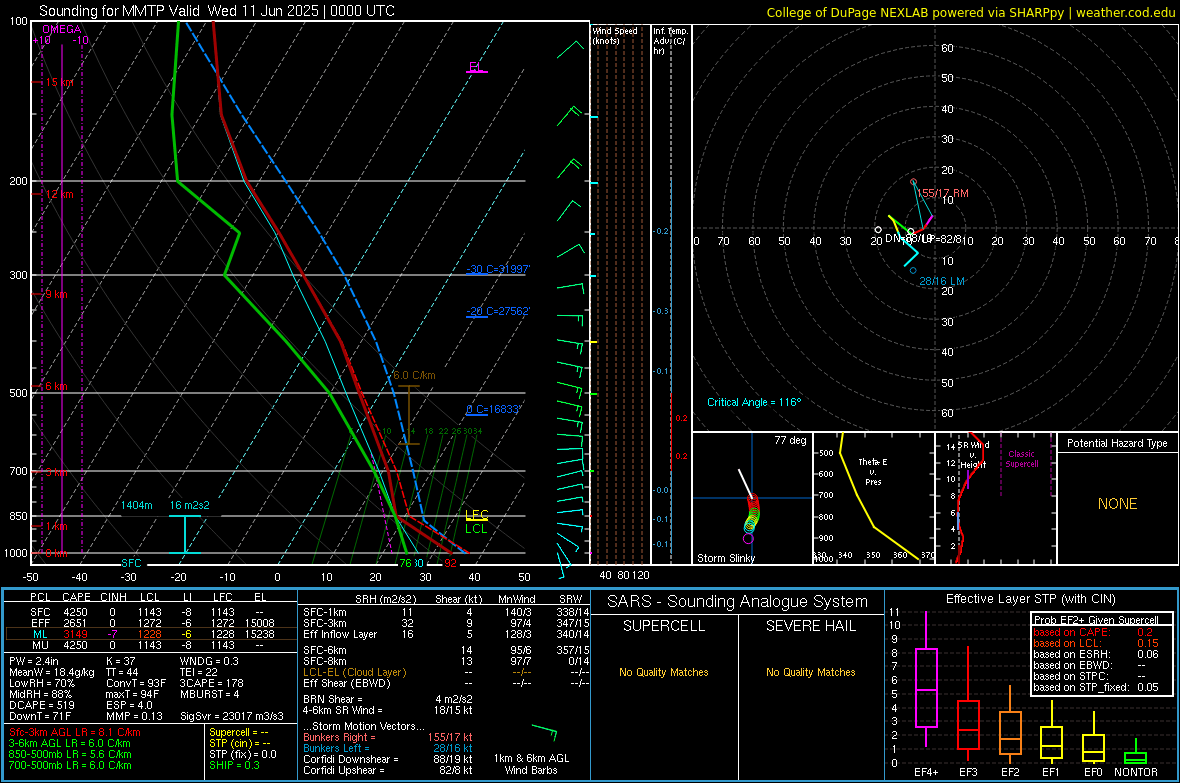Click the Sfc-3km AGL LR = 8.1 C/km line

pos(75,732)
